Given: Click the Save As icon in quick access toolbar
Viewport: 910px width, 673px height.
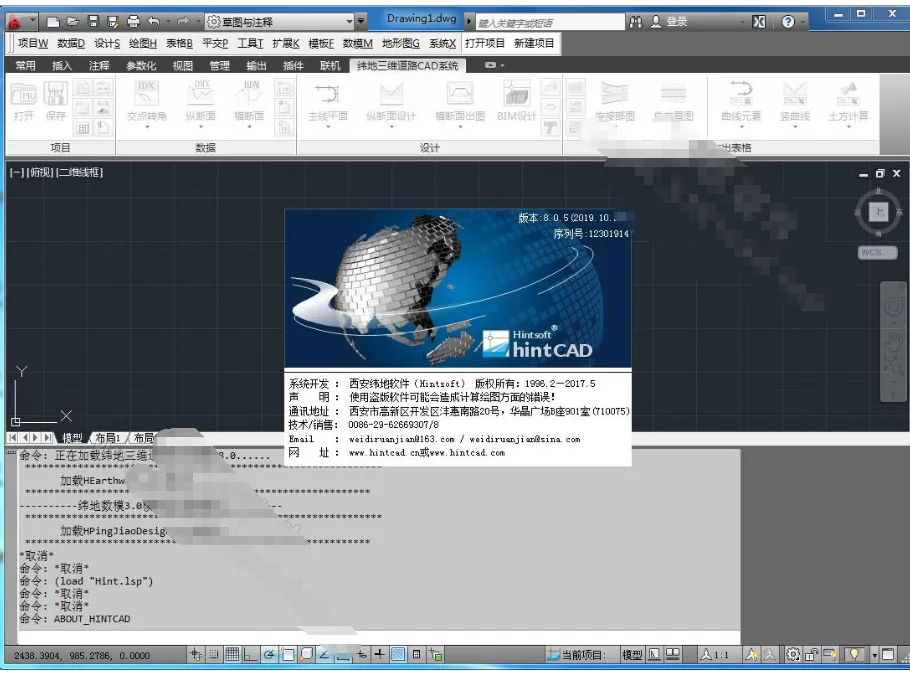Looking at the screenshot, I should point(113,22).
